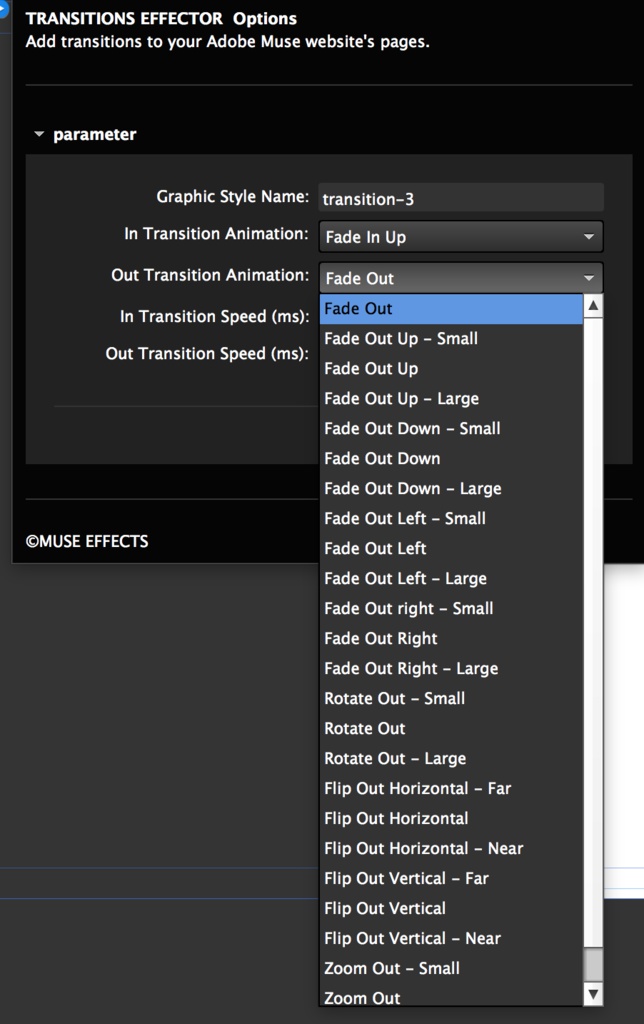
Task: Edit the Graphic Style Name field
Action: [x=460, y=197]
